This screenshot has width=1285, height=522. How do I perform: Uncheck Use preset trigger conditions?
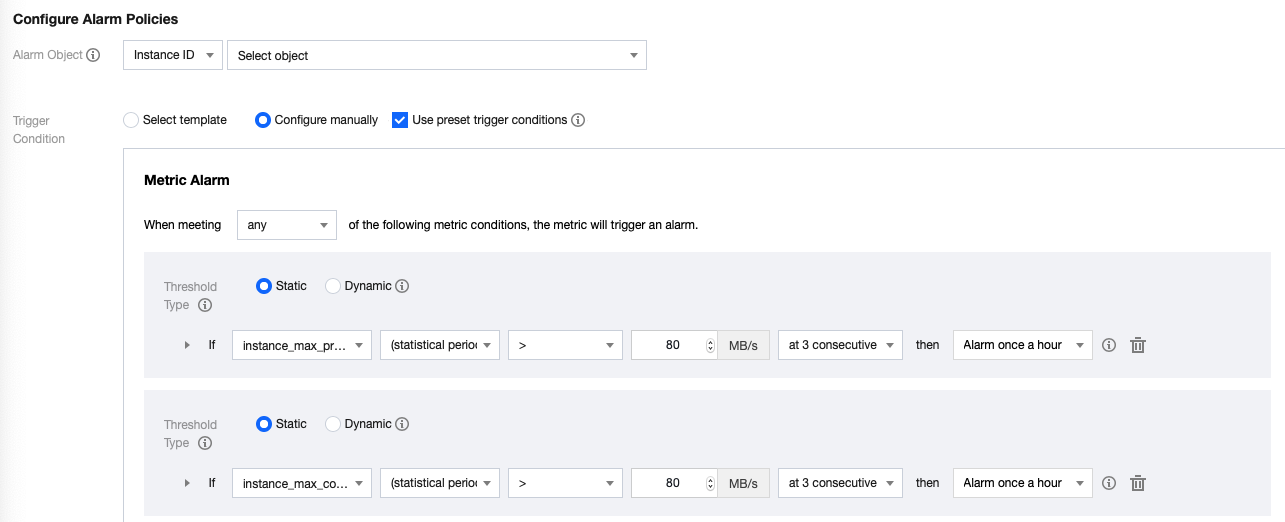click(x=400, y=120)
